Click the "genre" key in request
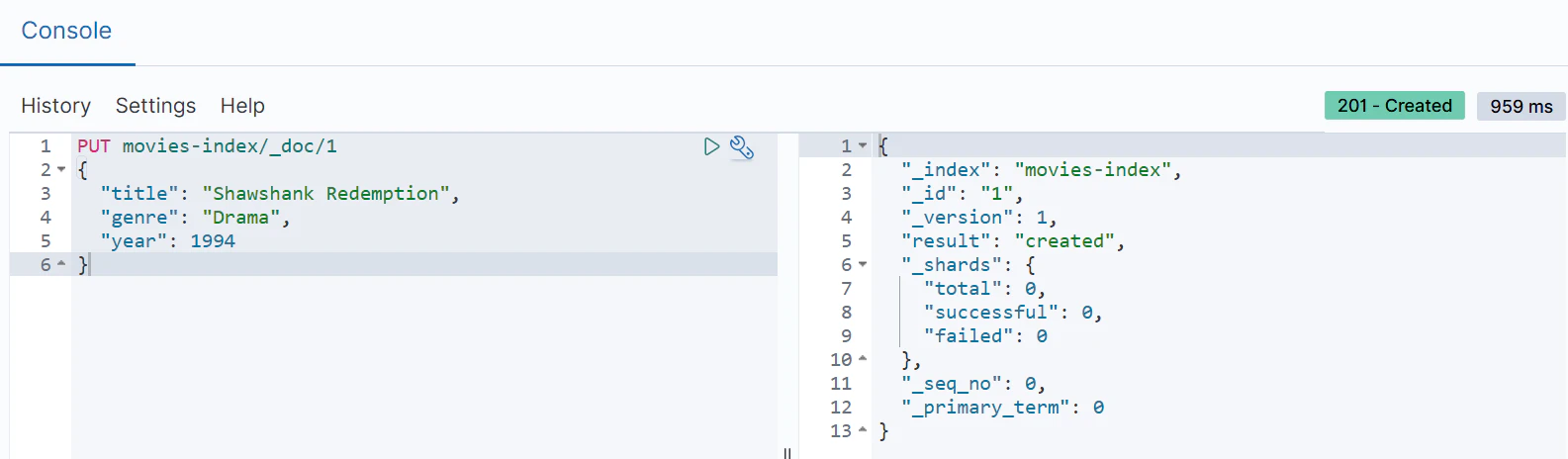Screen dimensions: 1568x459 tap(139, 218)
